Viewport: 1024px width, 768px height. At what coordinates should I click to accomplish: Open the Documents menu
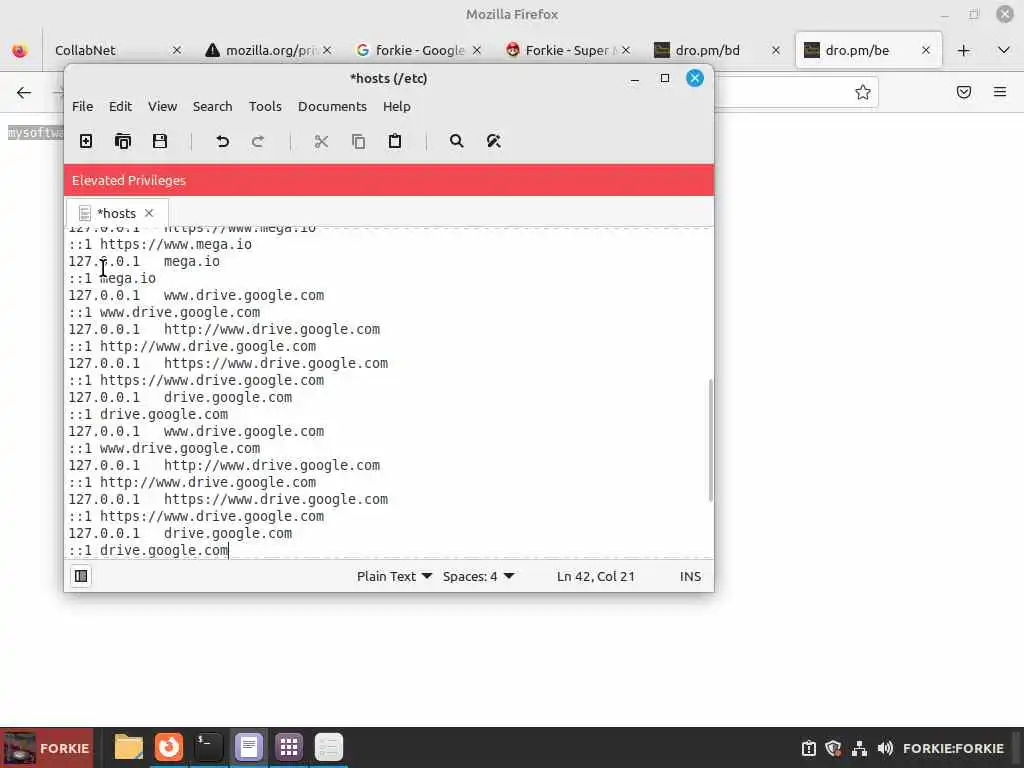coord(332,106)
